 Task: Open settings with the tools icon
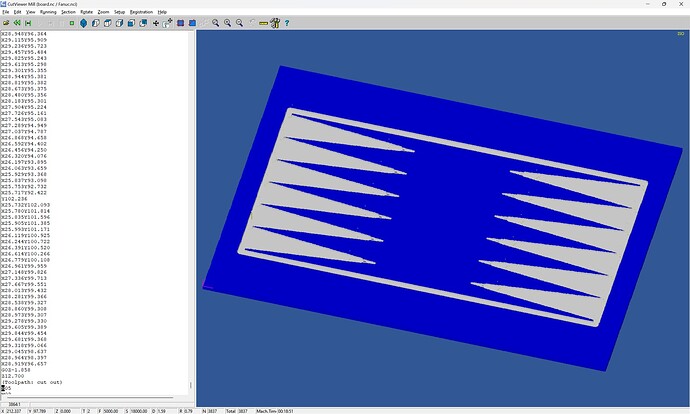275,23
